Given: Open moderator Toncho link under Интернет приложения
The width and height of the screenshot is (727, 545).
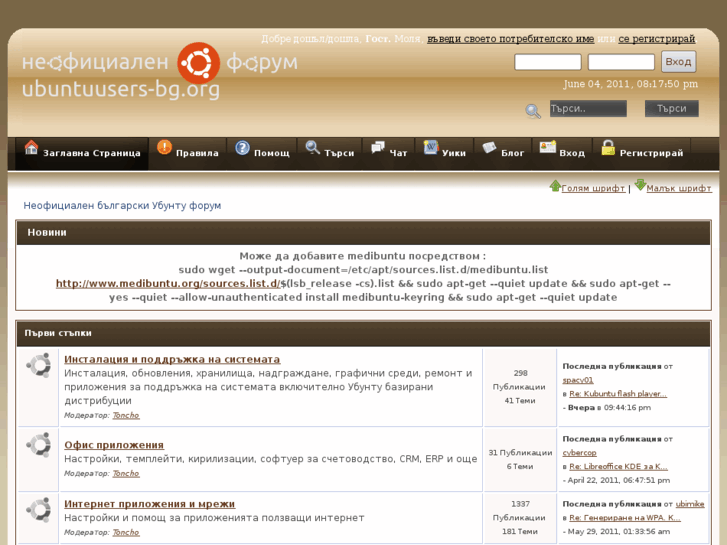Looking at the screenshot, I should pyautogui.click(x=126, y=532).
